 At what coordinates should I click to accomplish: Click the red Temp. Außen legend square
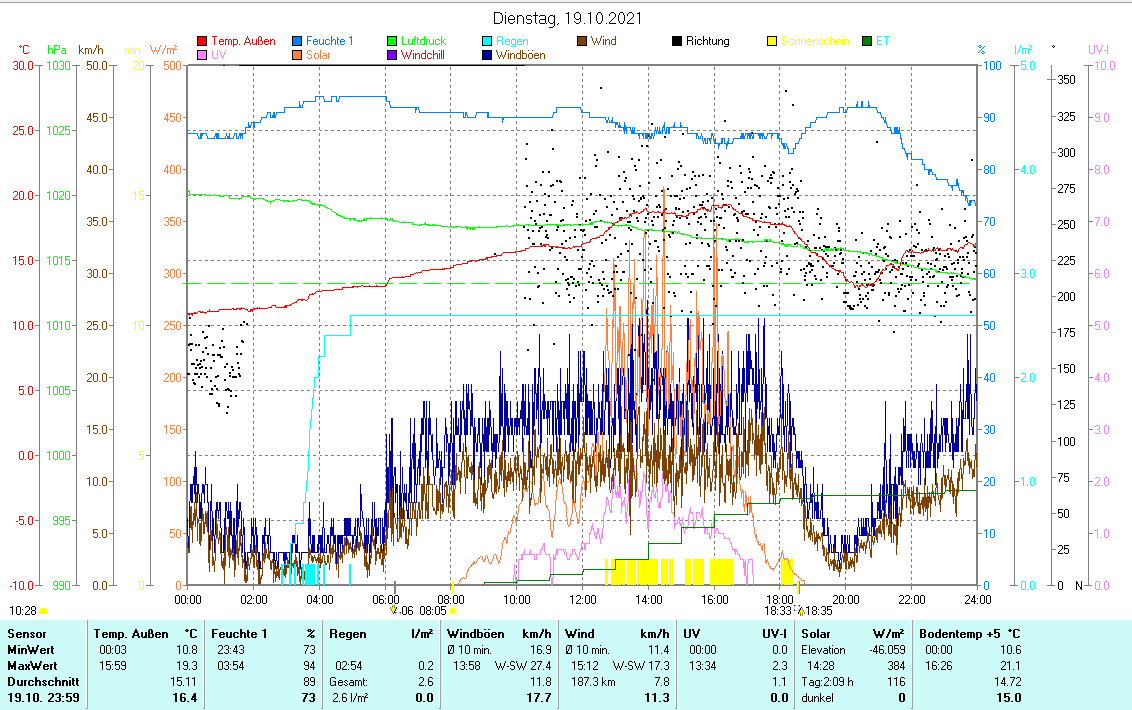pyautogui.click(x=202, y=41)
